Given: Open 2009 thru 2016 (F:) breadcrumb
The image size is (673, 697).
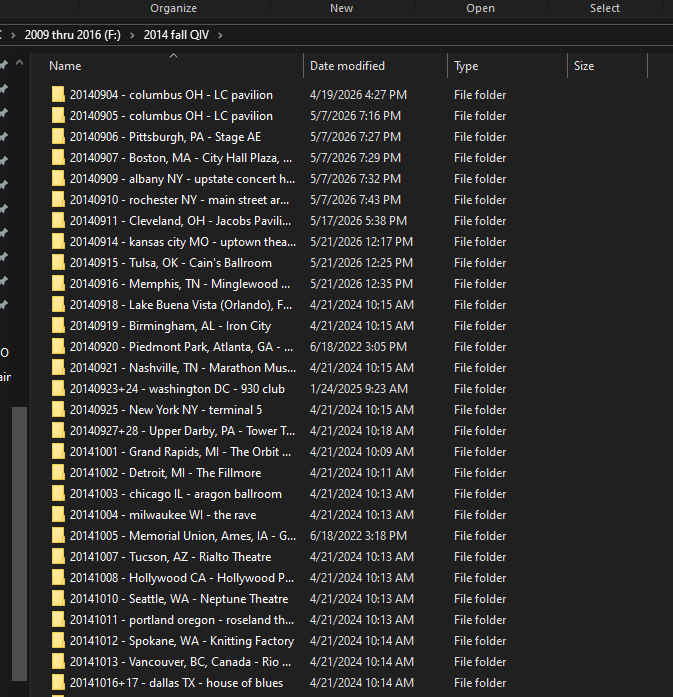Looking at the screenshot, I should 72,35.
